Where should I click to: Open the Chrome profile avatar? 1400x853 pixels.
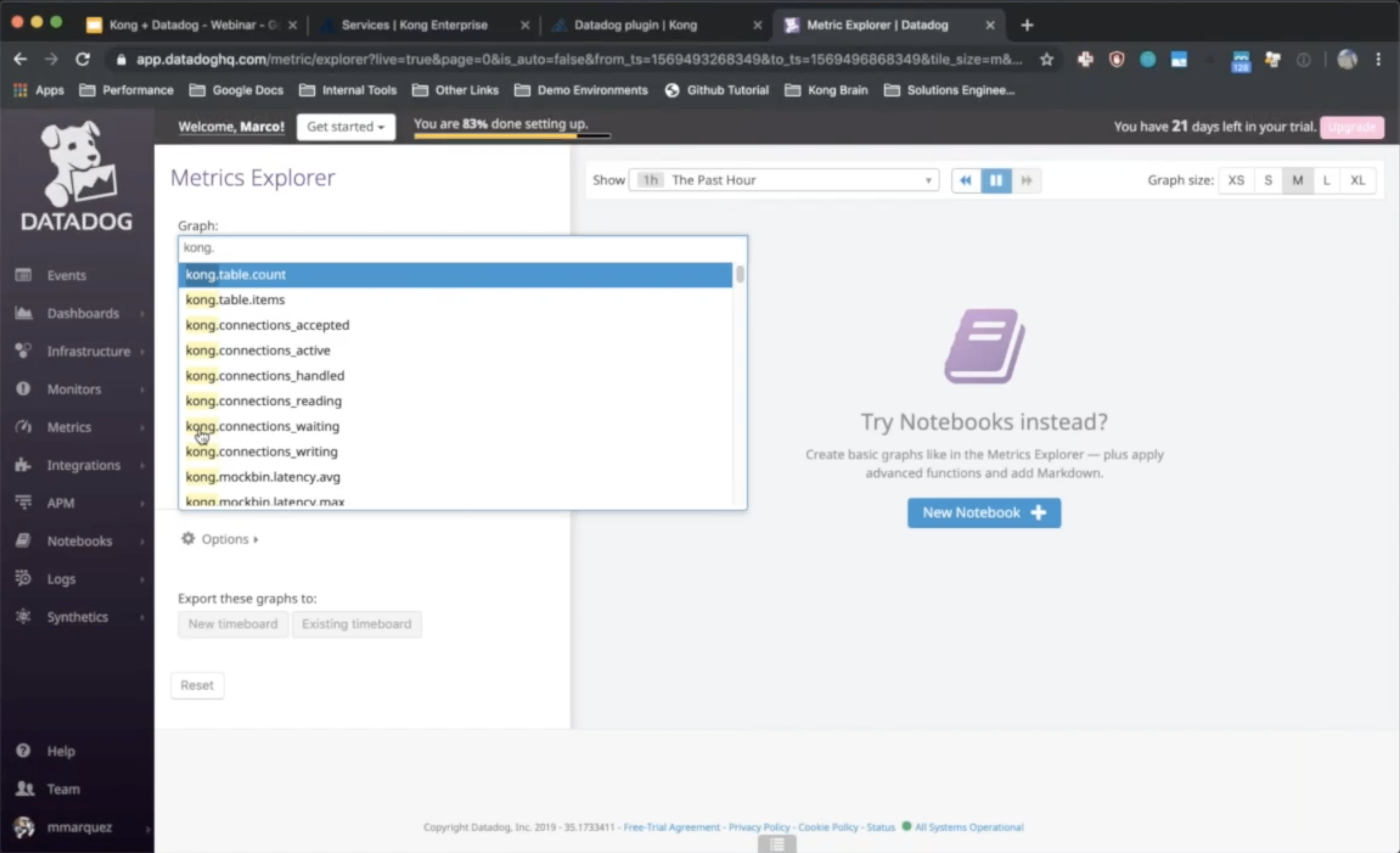(1346, 59)
